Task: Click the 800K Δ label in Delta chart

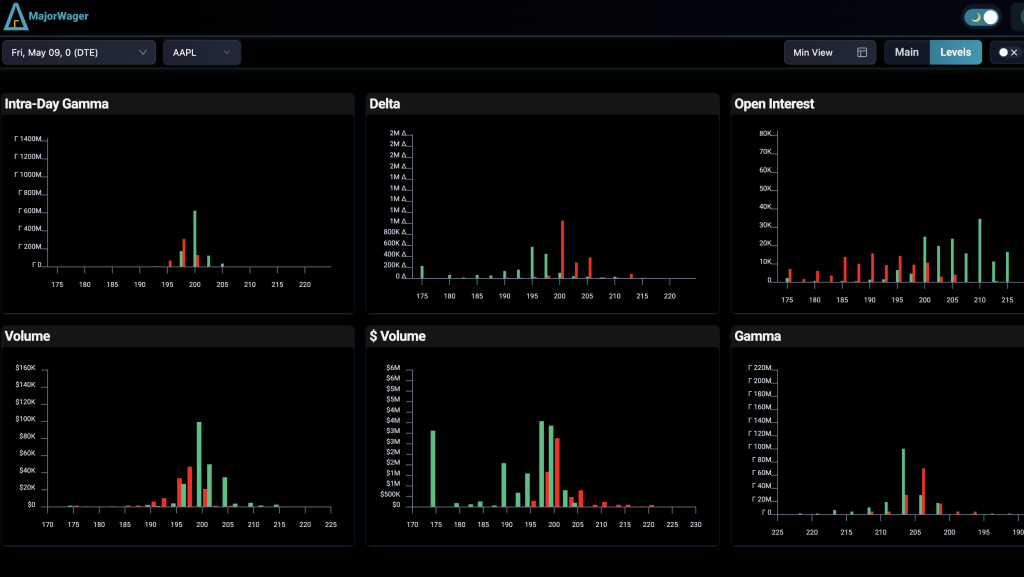Action: [394, 232]
